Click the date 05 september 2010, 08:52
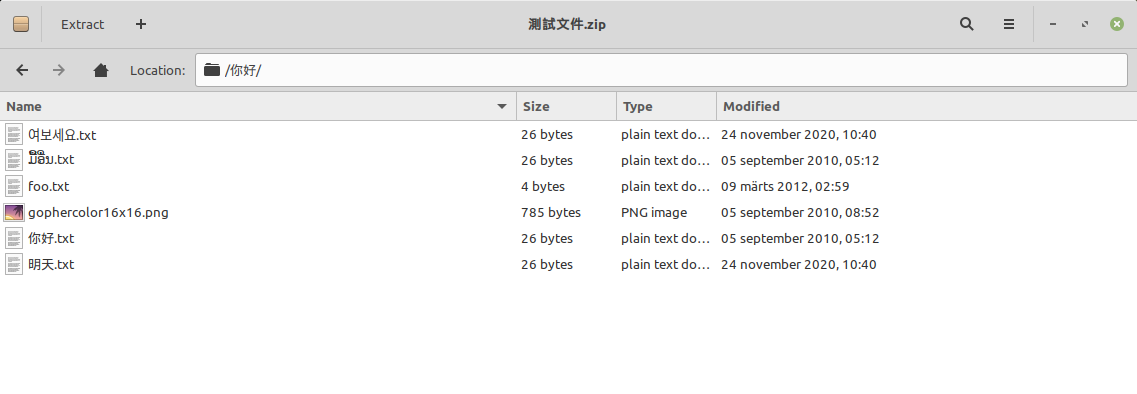Image resolution: width=1137 pixels, height=394 pixels. [x=800, y=213]
